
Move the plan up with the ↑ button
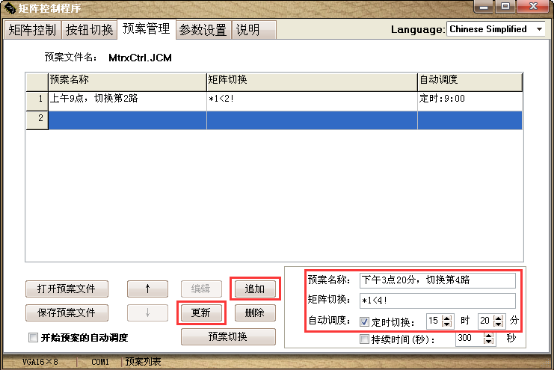pos(148,289)
